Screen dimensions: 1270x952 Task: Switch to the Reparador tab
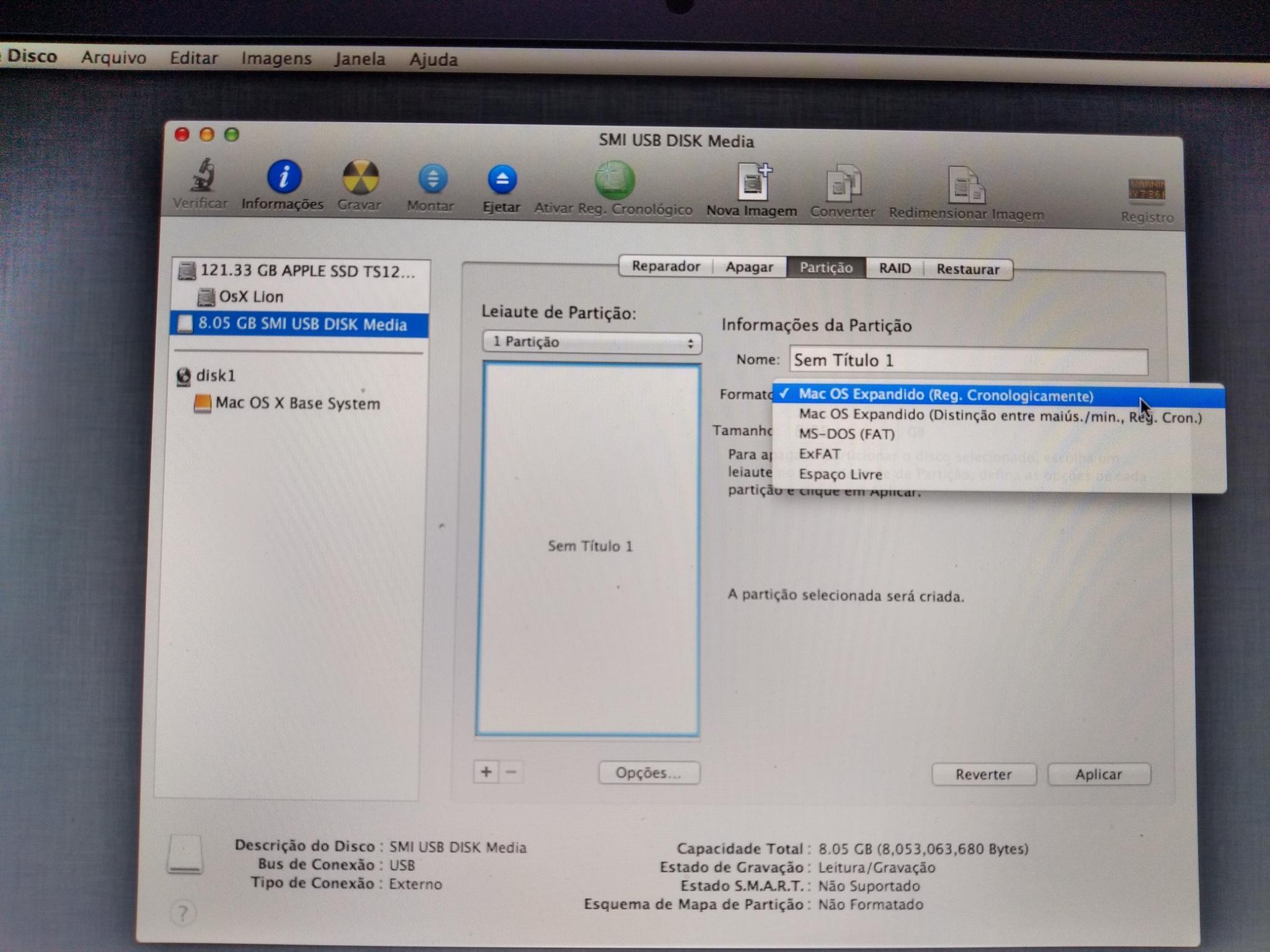tap(665, 267)
